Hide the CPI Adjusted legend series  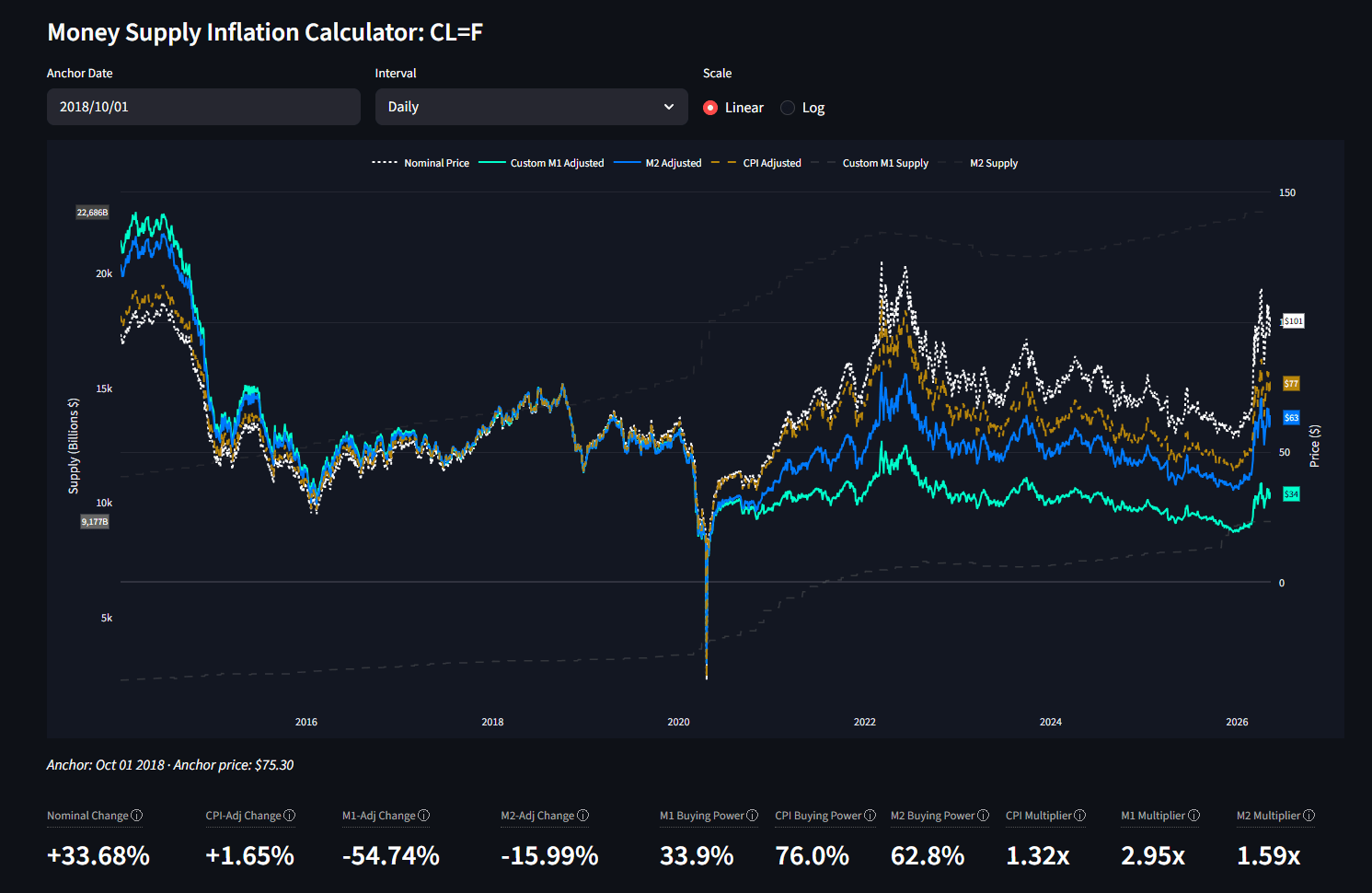756,163
